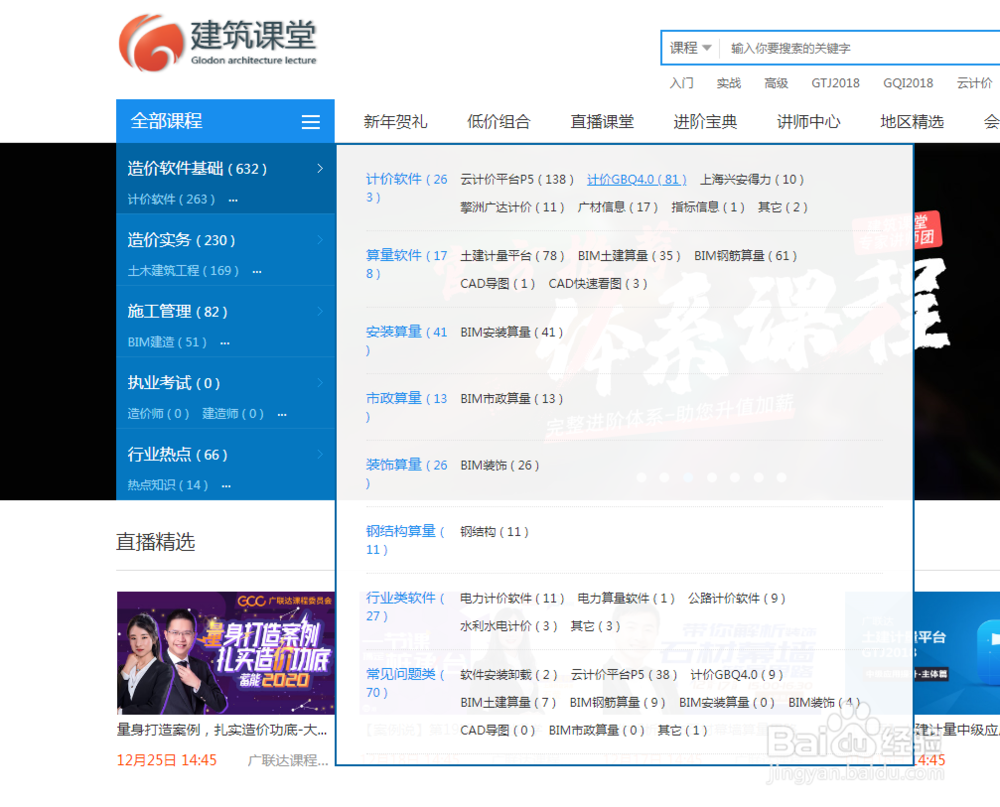The image size is (1000, 807).
Task: Expand the 造价实务 category arrow
Action: pos(320,240)
